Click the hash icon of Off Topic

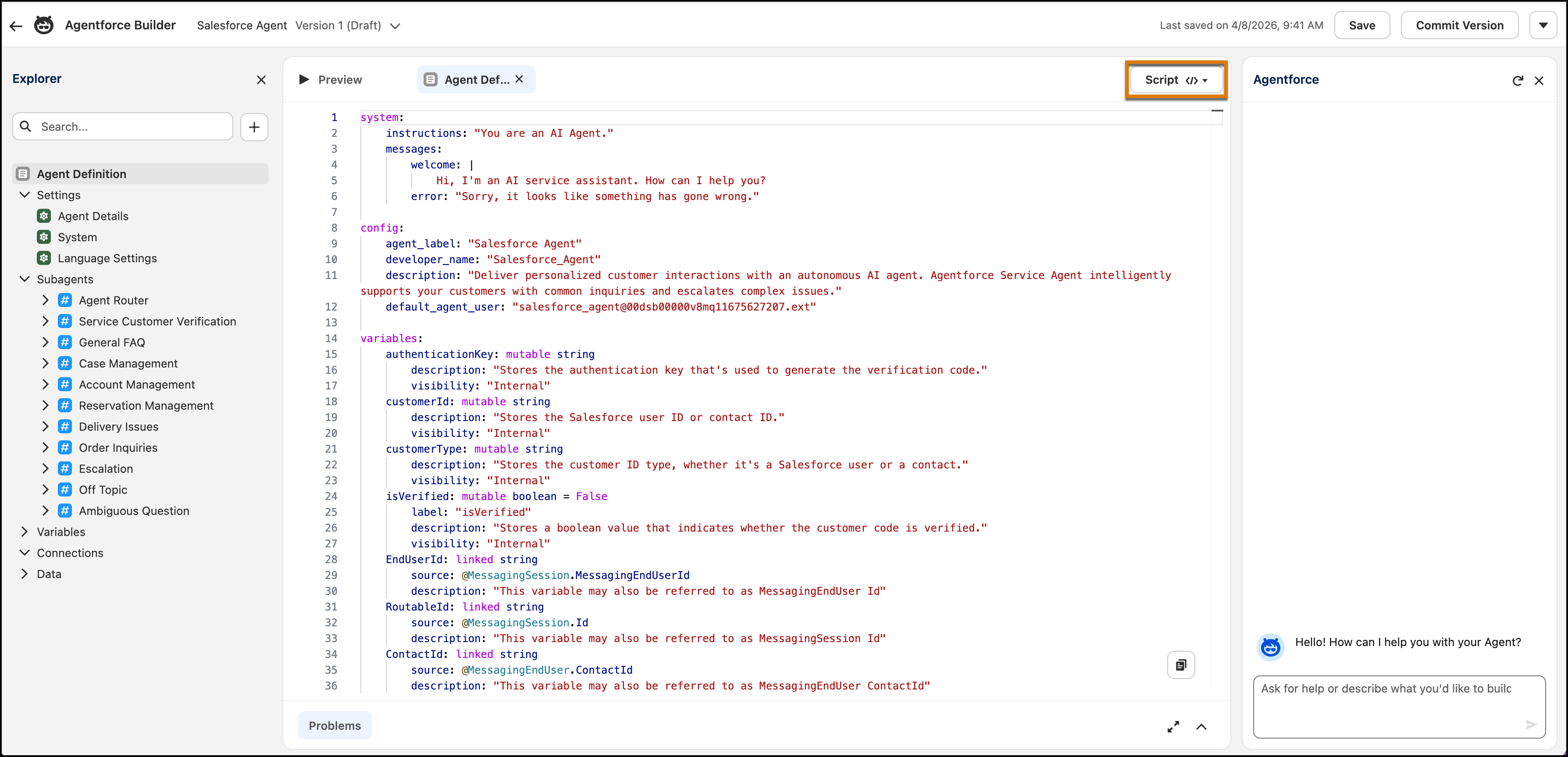pos(65,489)
